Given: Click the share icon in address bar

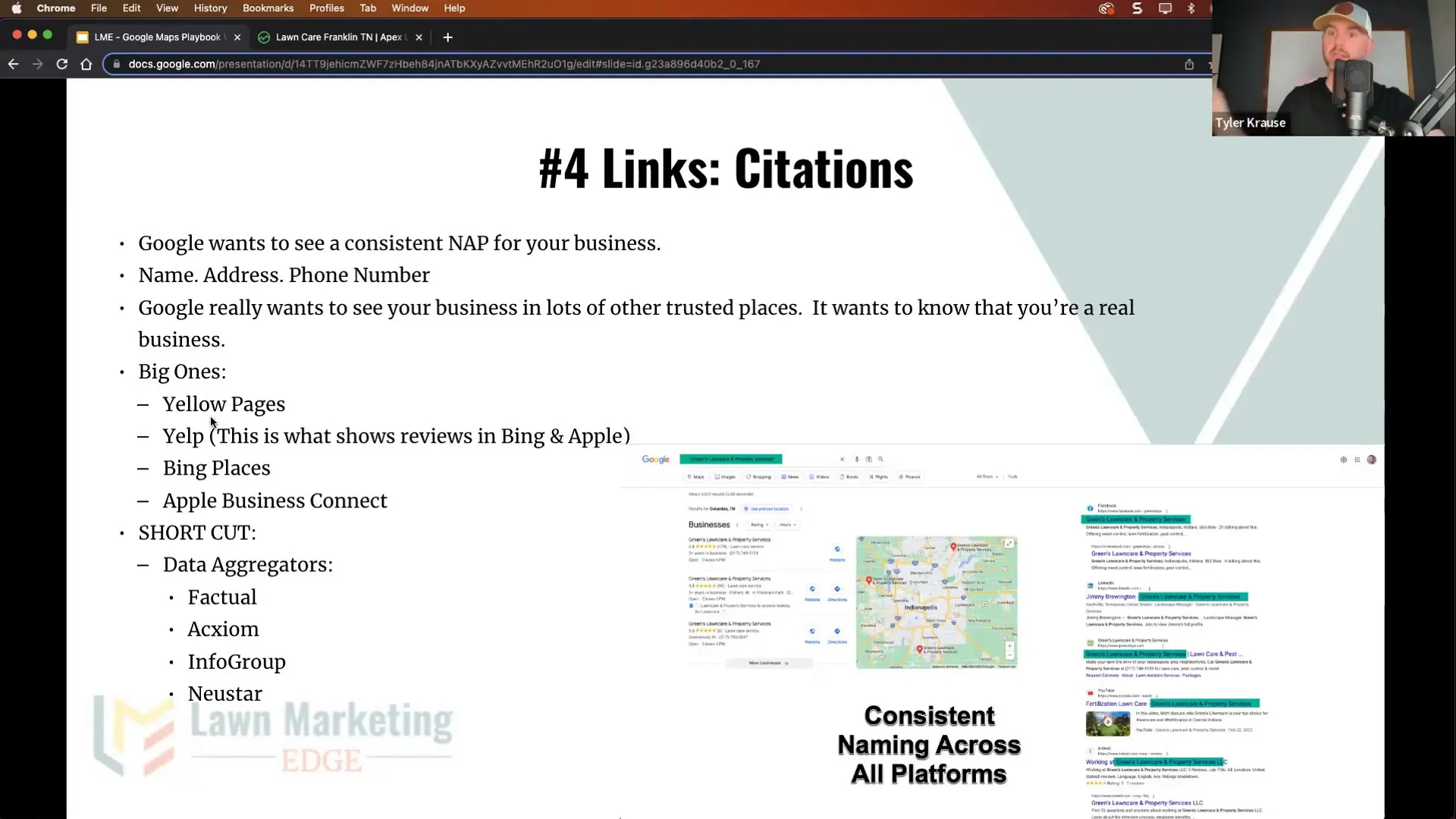Looking at the screenshot, I should click(x=1189, y=64).
